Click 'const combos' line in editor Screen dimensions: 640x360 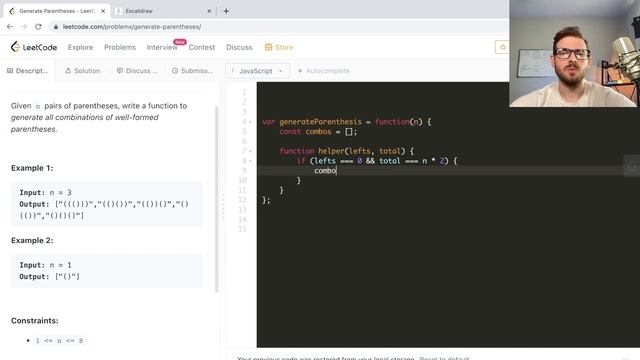click(318, 131)
